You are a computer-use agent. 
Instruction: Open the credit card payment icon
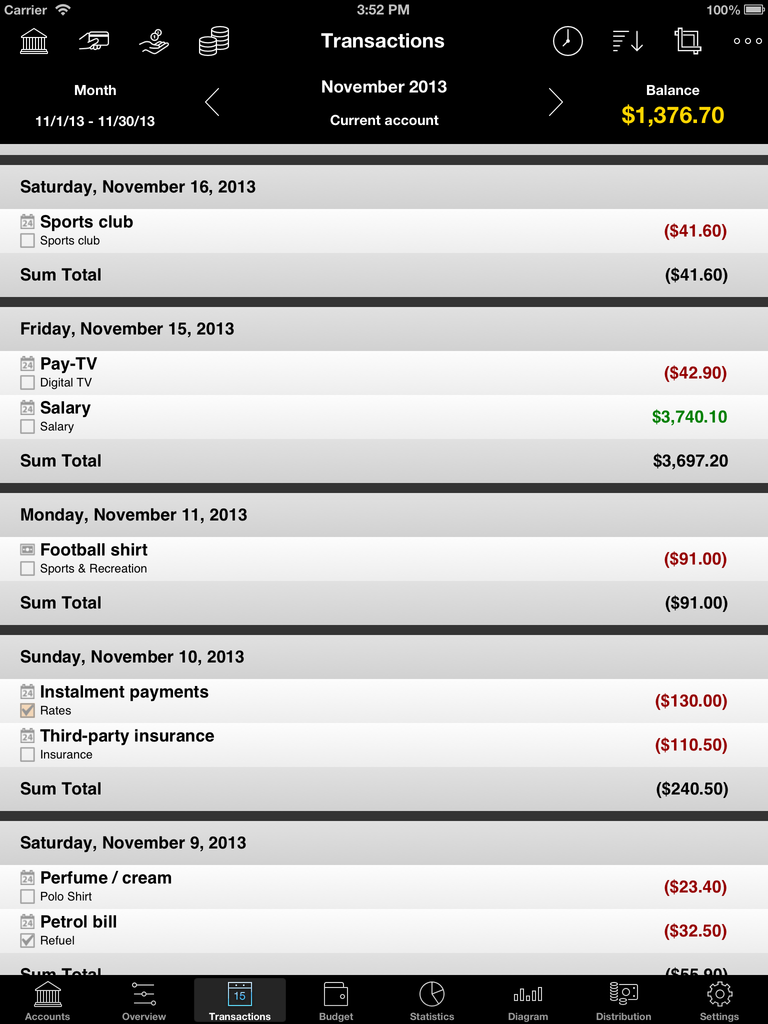click(94, 41)
